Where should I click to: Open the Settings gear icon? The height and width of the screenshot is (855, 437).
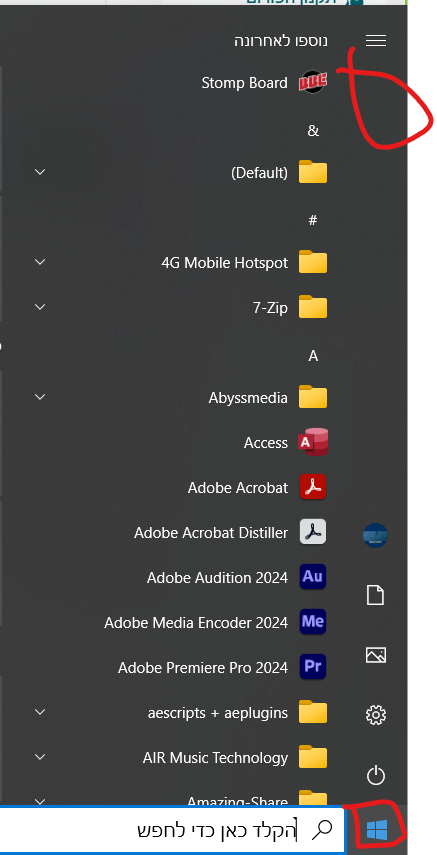point(375,714)
